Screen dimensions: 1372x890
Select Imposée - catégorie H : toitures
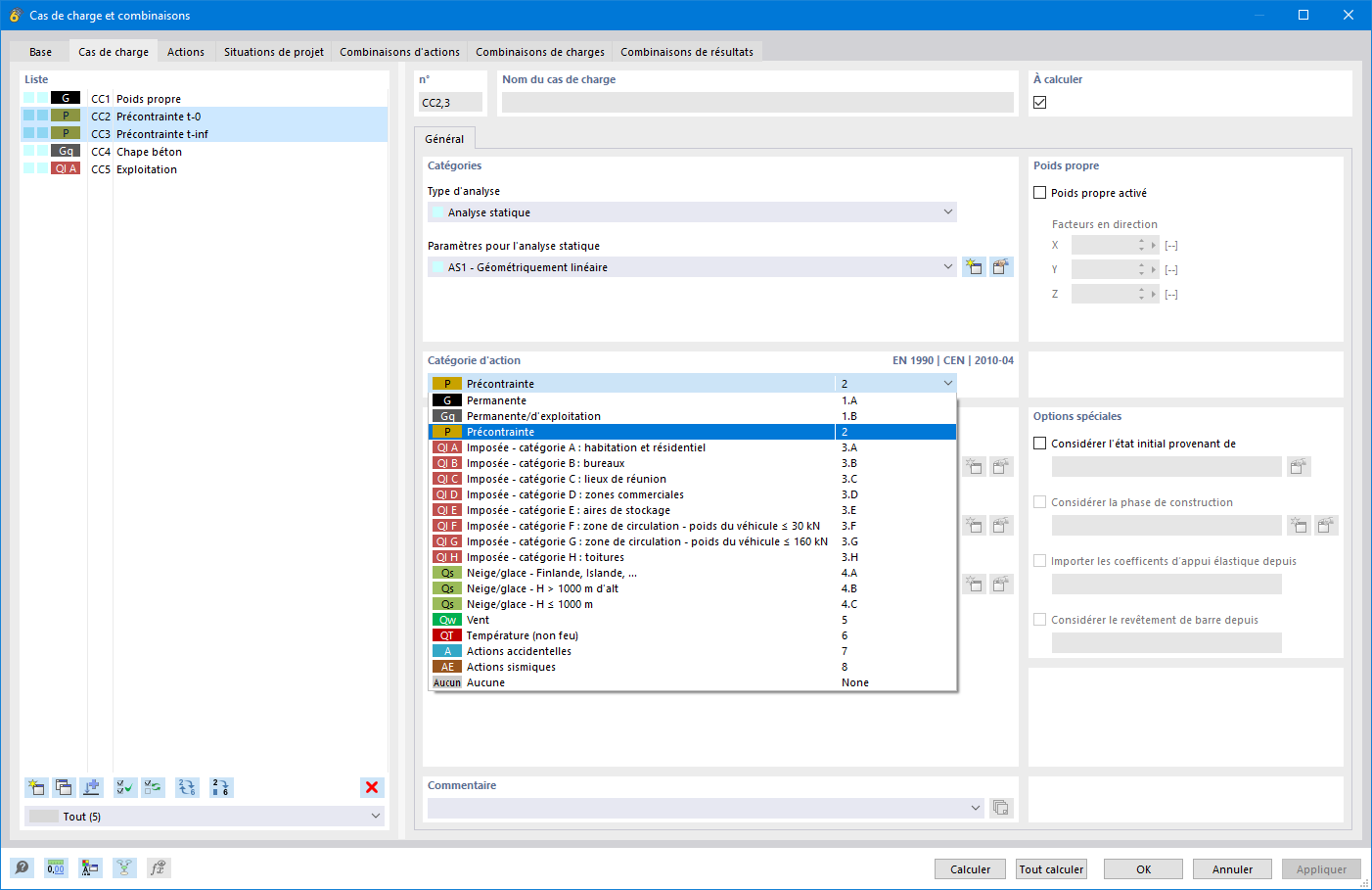click(x=692, y=557)
